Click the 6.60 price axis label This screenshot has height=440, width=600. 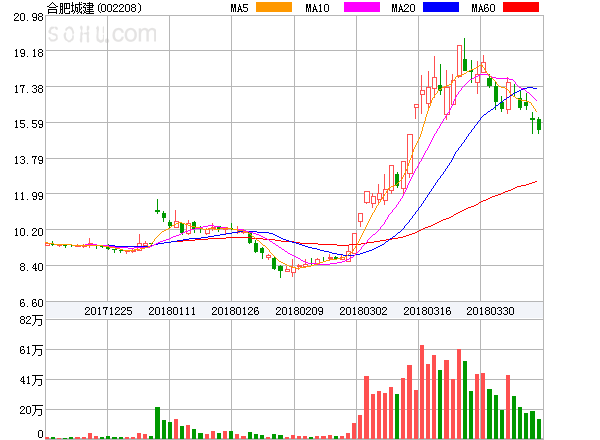tap(31, 303)
